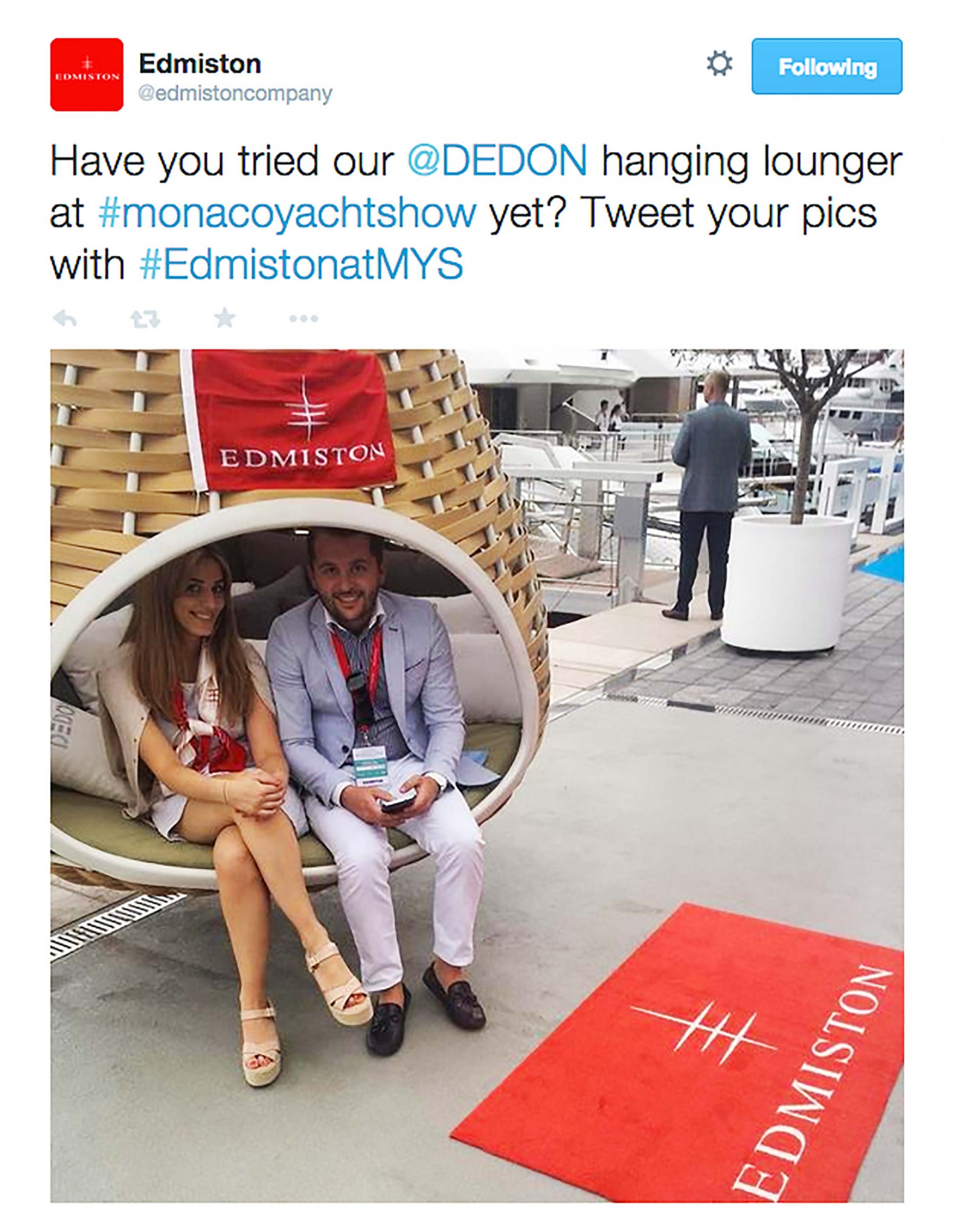Screen dimensions: 953x1232
Task: Click the red Edmiston profile avatar
Action: (87, 75)
